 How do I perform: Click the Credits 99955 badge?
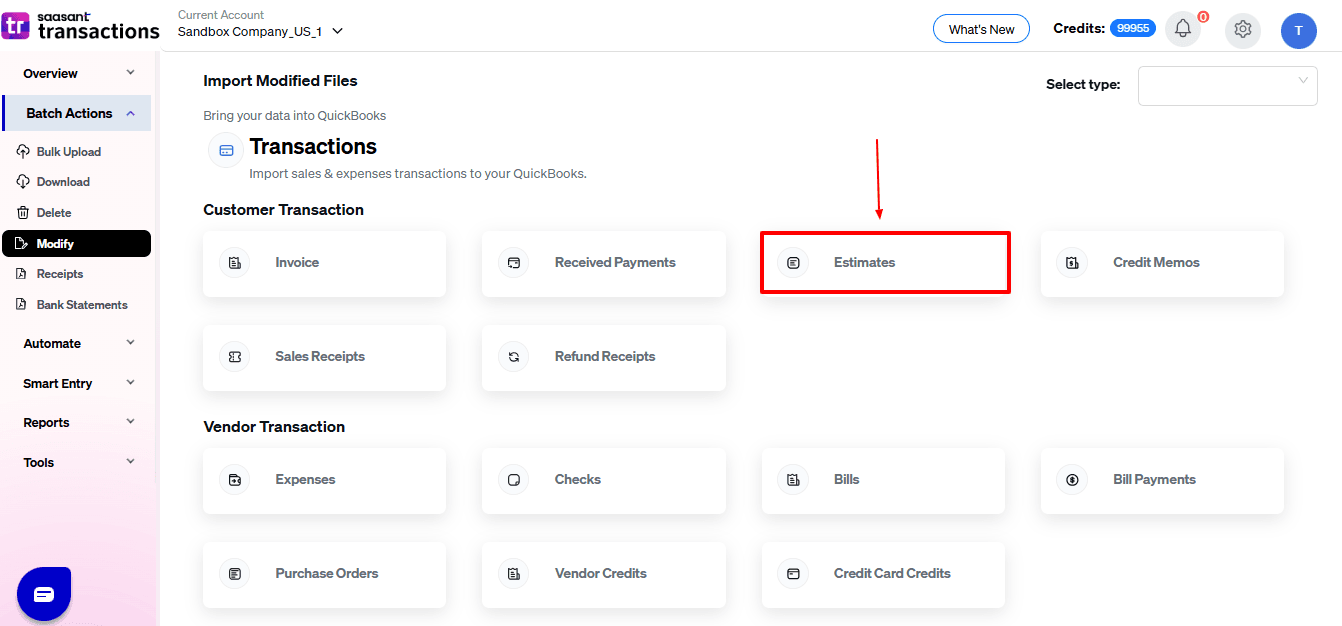point(1132,29)
